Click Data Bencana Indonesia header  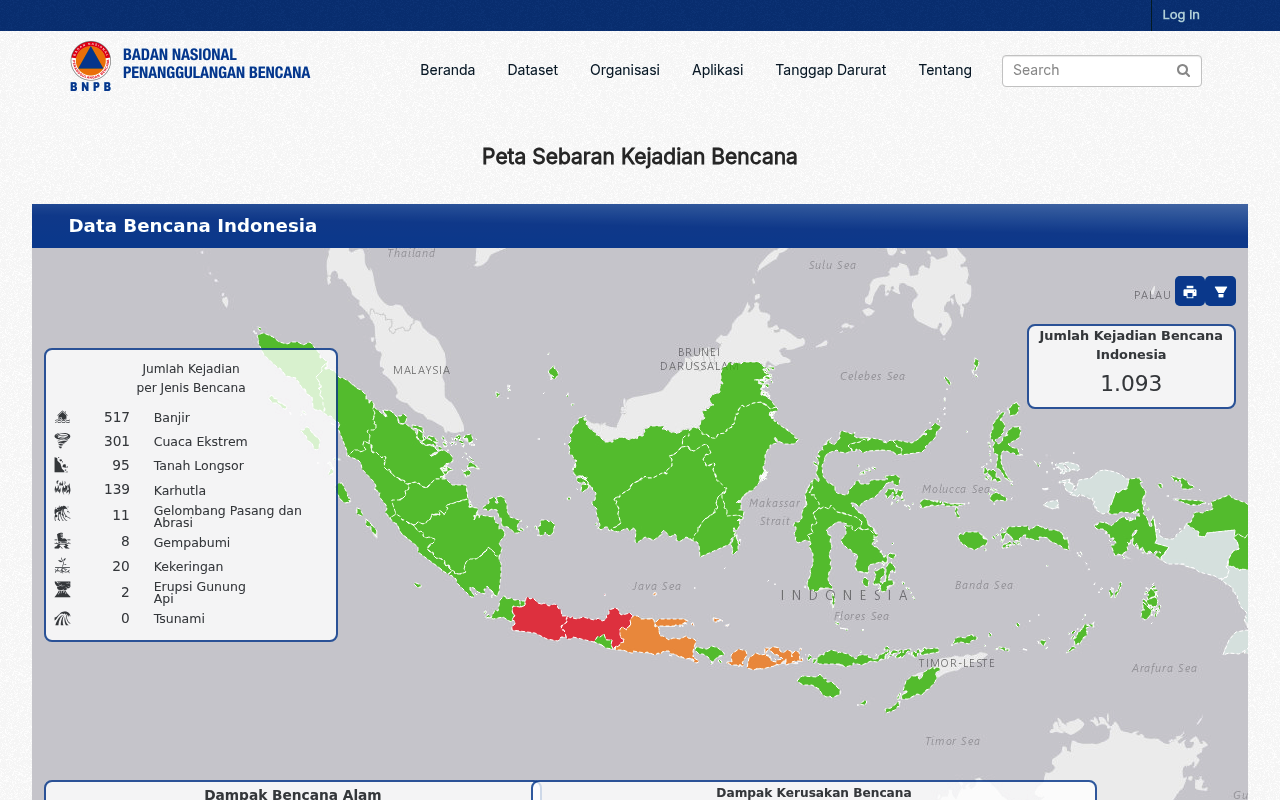tap(193, 226)
